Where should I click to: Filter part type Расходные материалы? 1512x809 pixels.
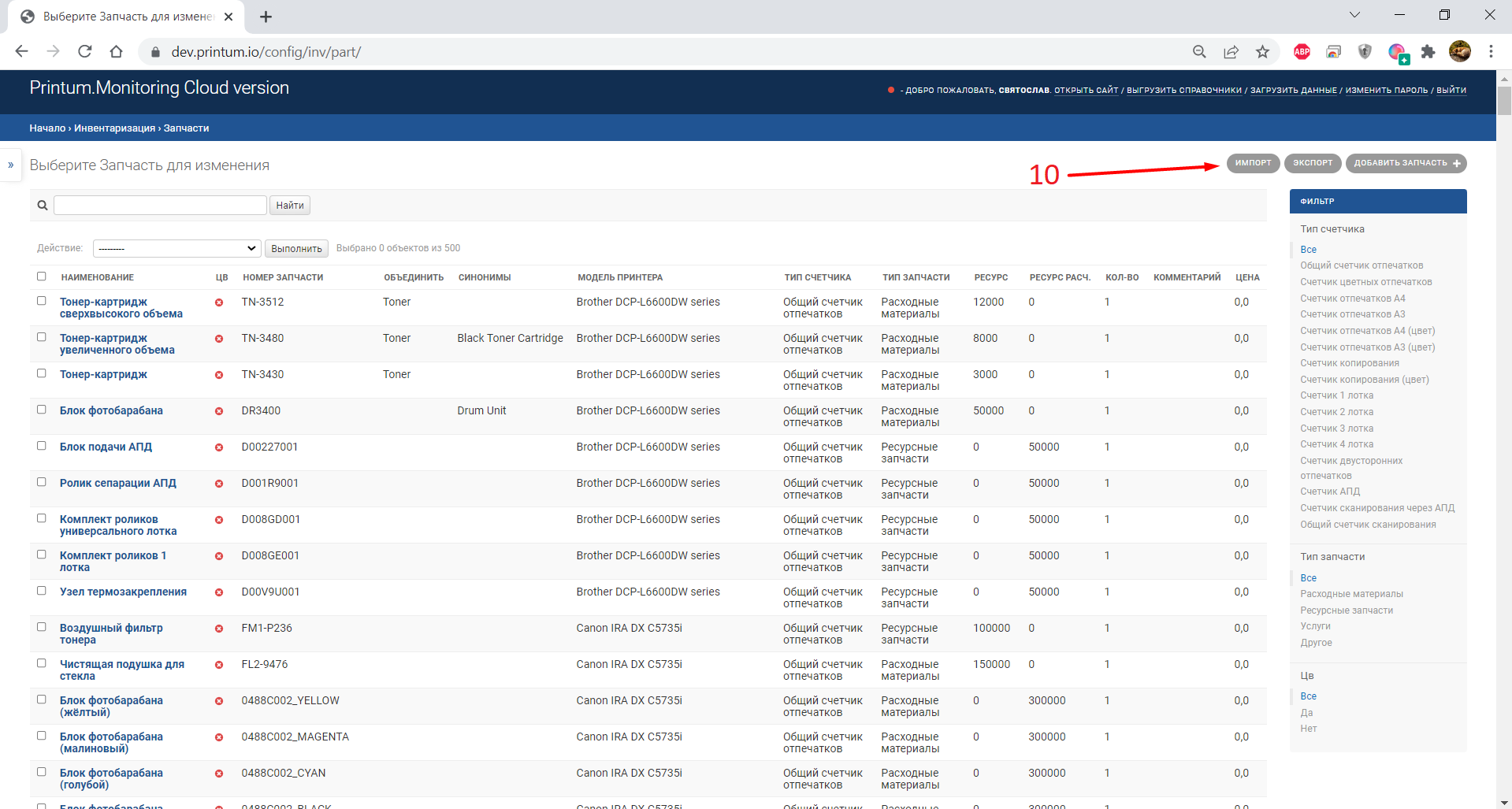(x=1351, y=594)
